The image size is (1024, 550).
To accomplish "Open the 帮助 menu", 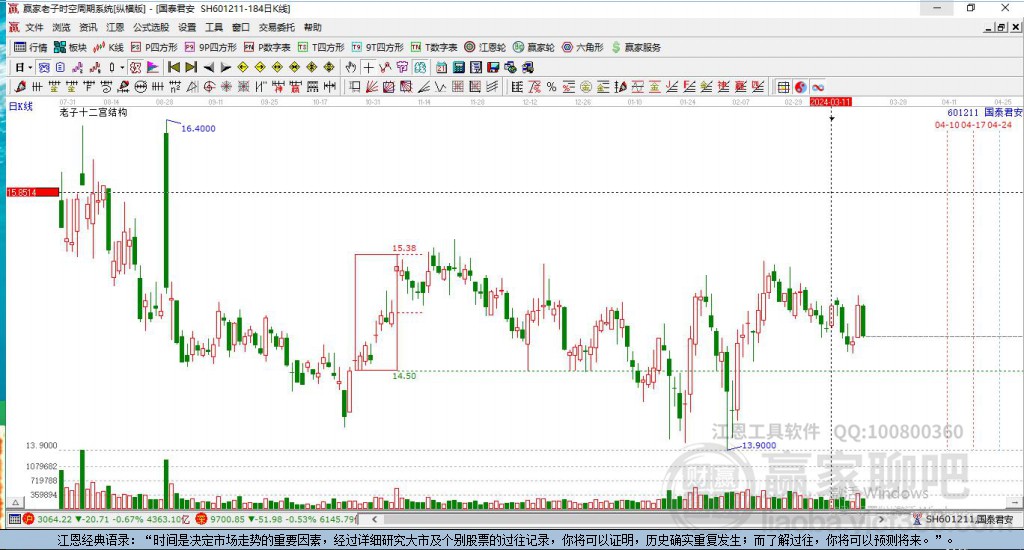I will [x=313, y=27].
